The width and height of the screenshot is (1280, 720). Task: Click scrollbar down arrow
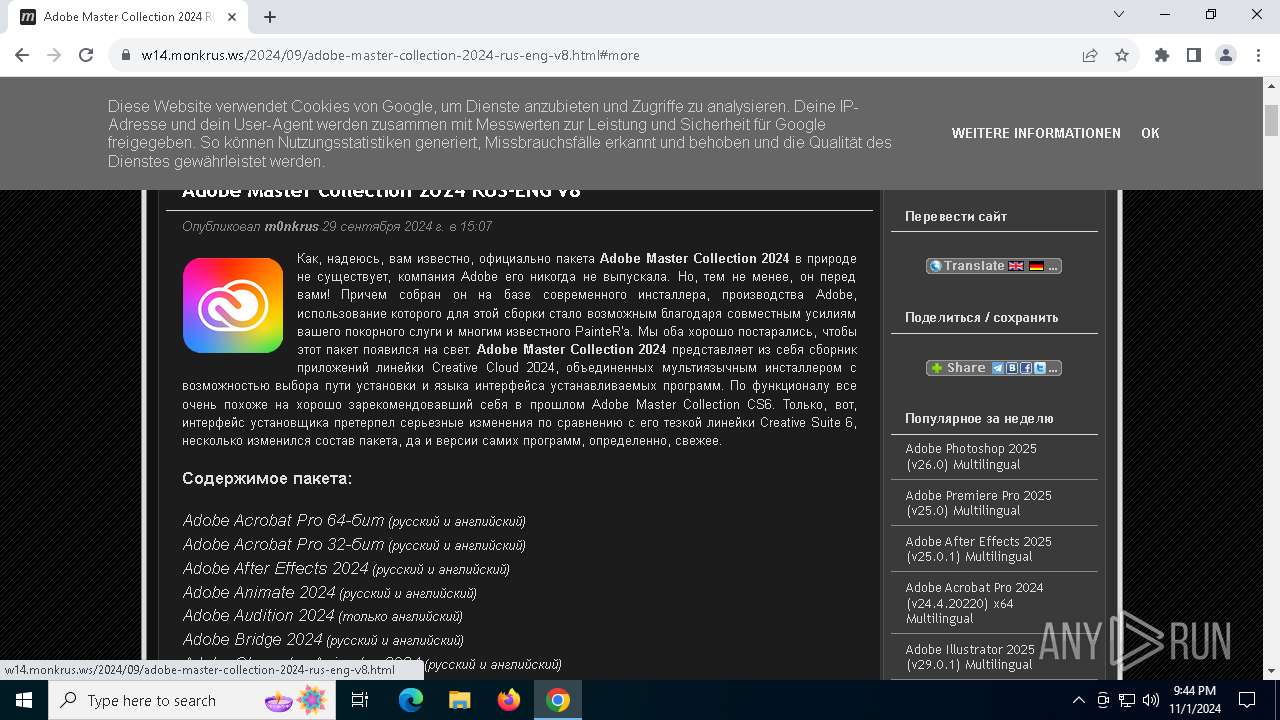tap(1271, 671)
